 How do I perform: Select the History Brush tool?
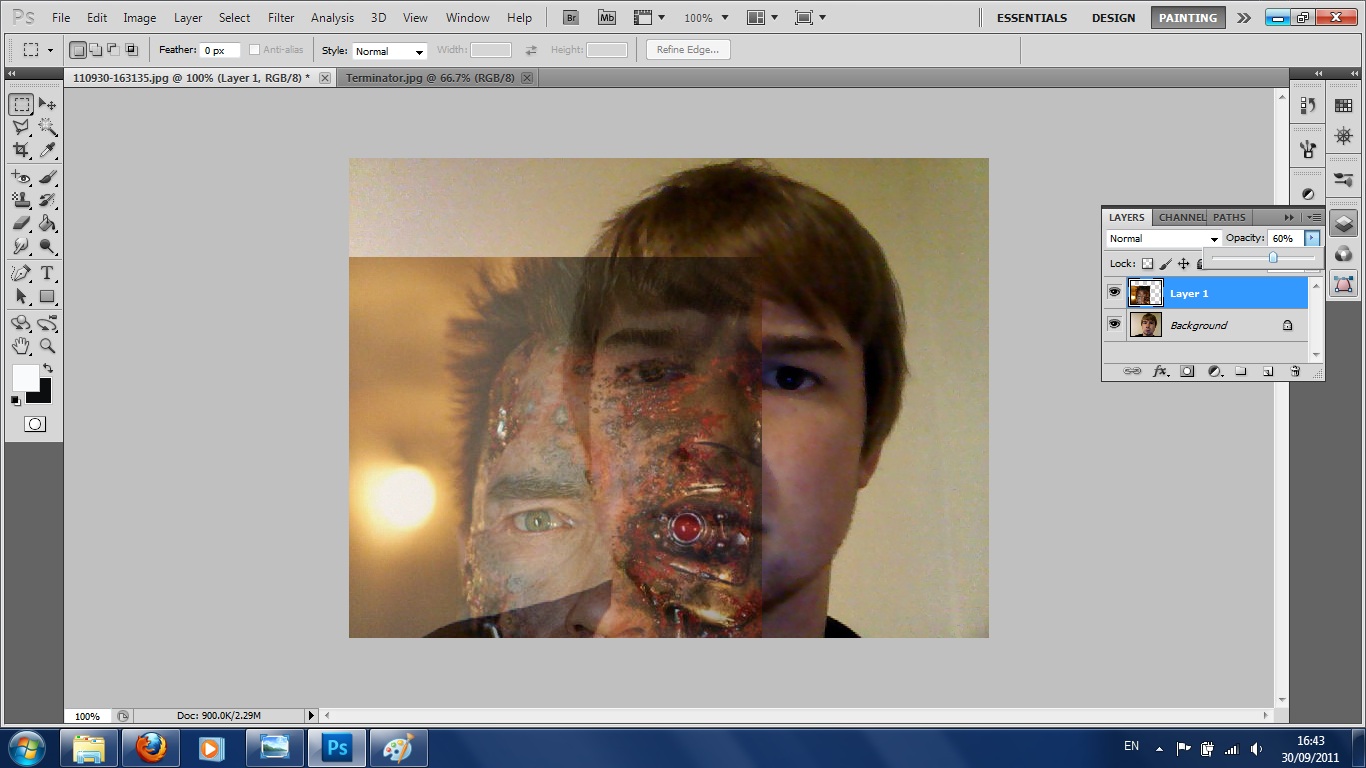[47, 201]
